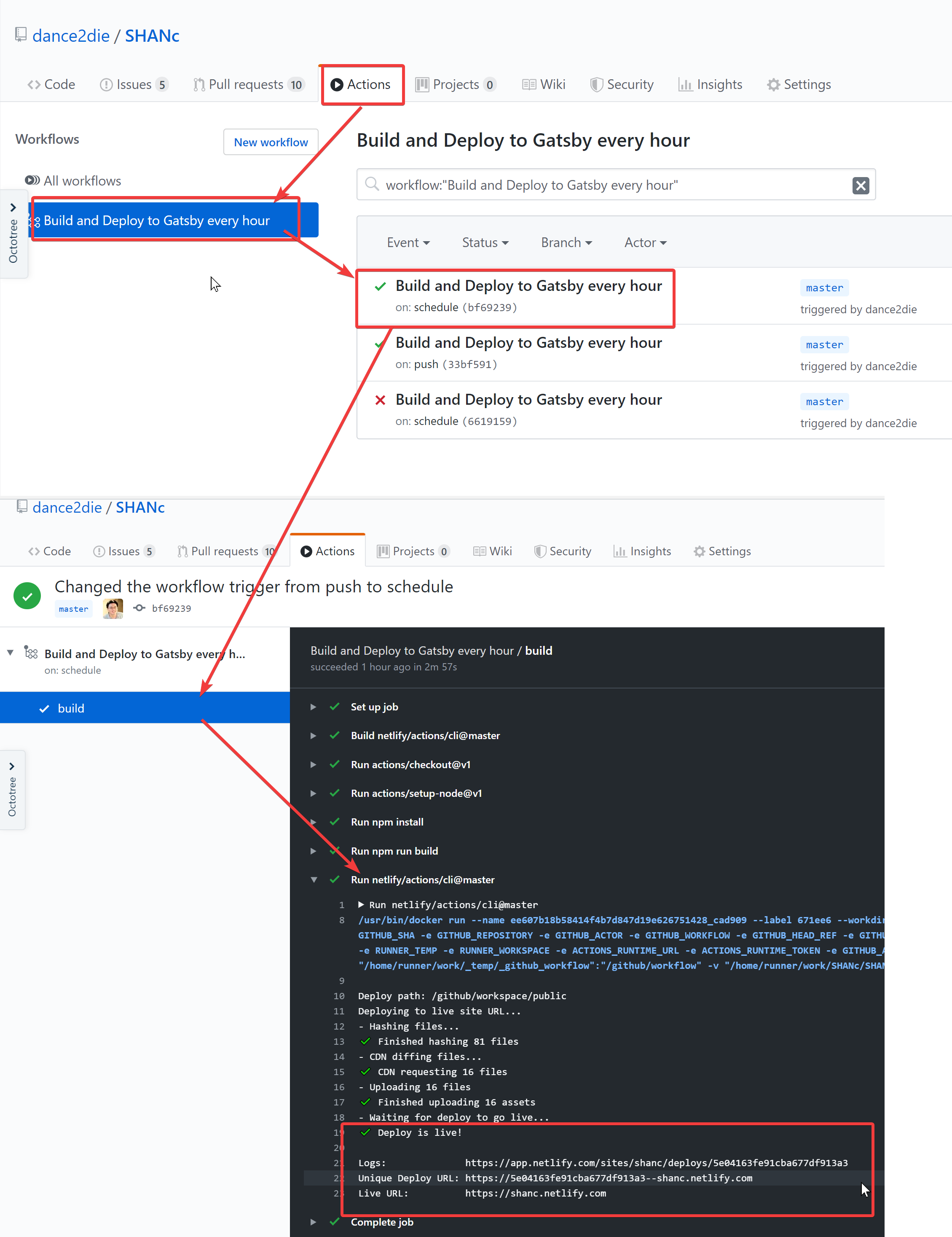Click the commit hash icon near bf69239
Image resolution: width=952 pixels, height=1237 pixels.
click(139, 608)
